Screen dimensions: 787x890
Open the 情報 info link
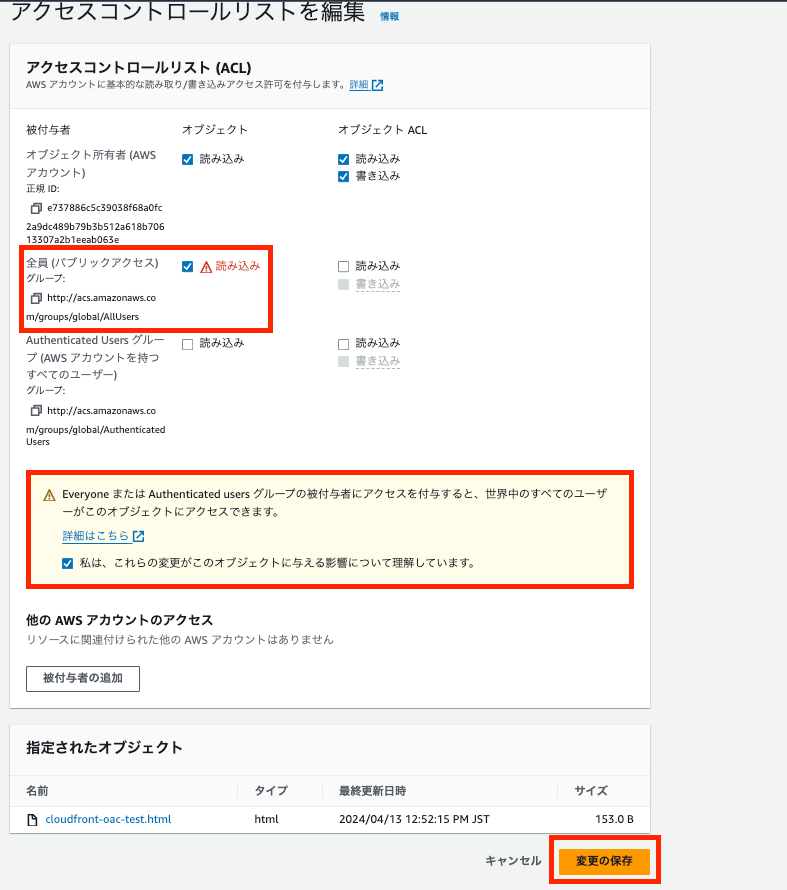389,16
